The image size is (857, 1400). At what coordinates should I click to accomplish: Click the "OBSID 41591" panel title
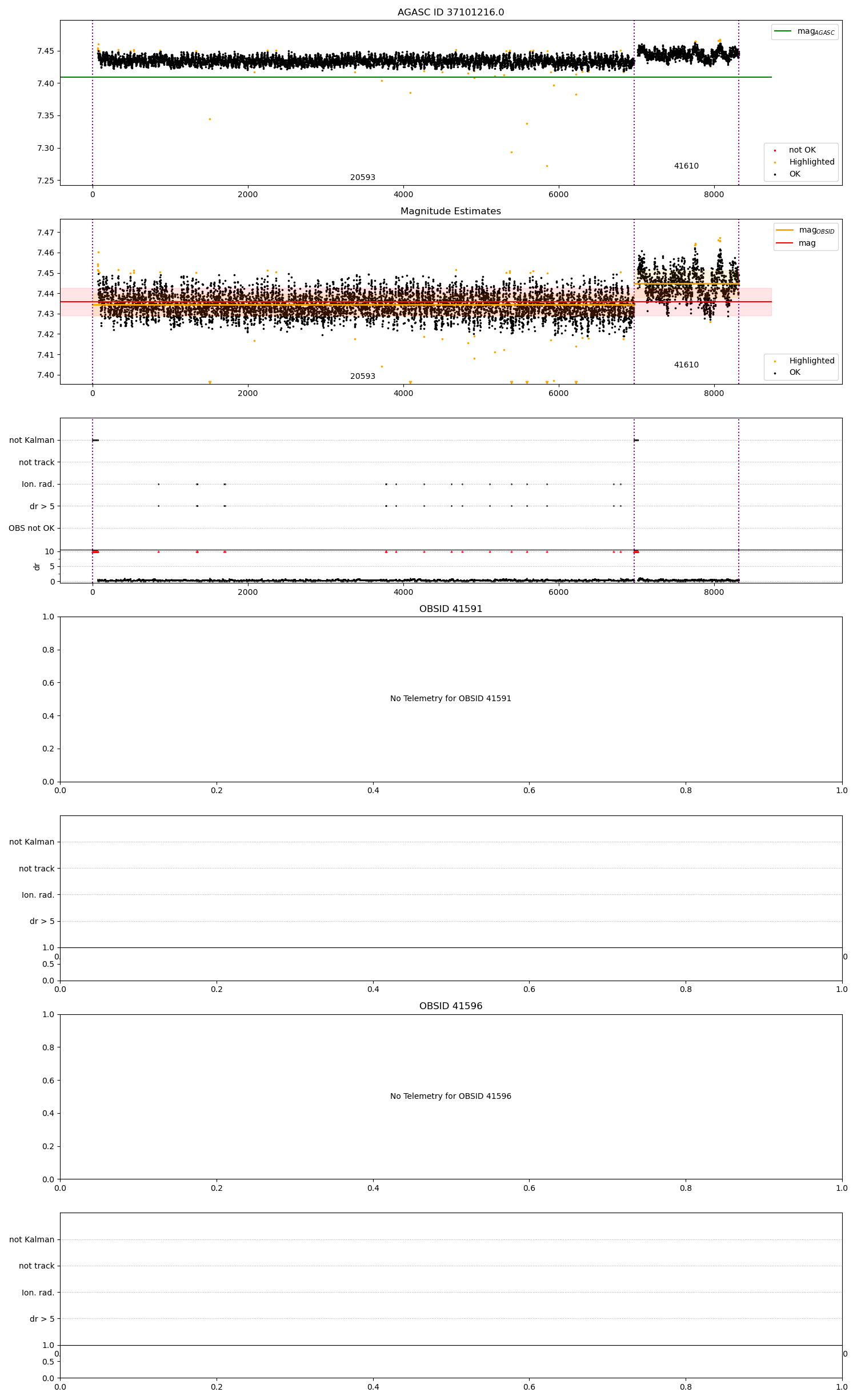point(451,609)
